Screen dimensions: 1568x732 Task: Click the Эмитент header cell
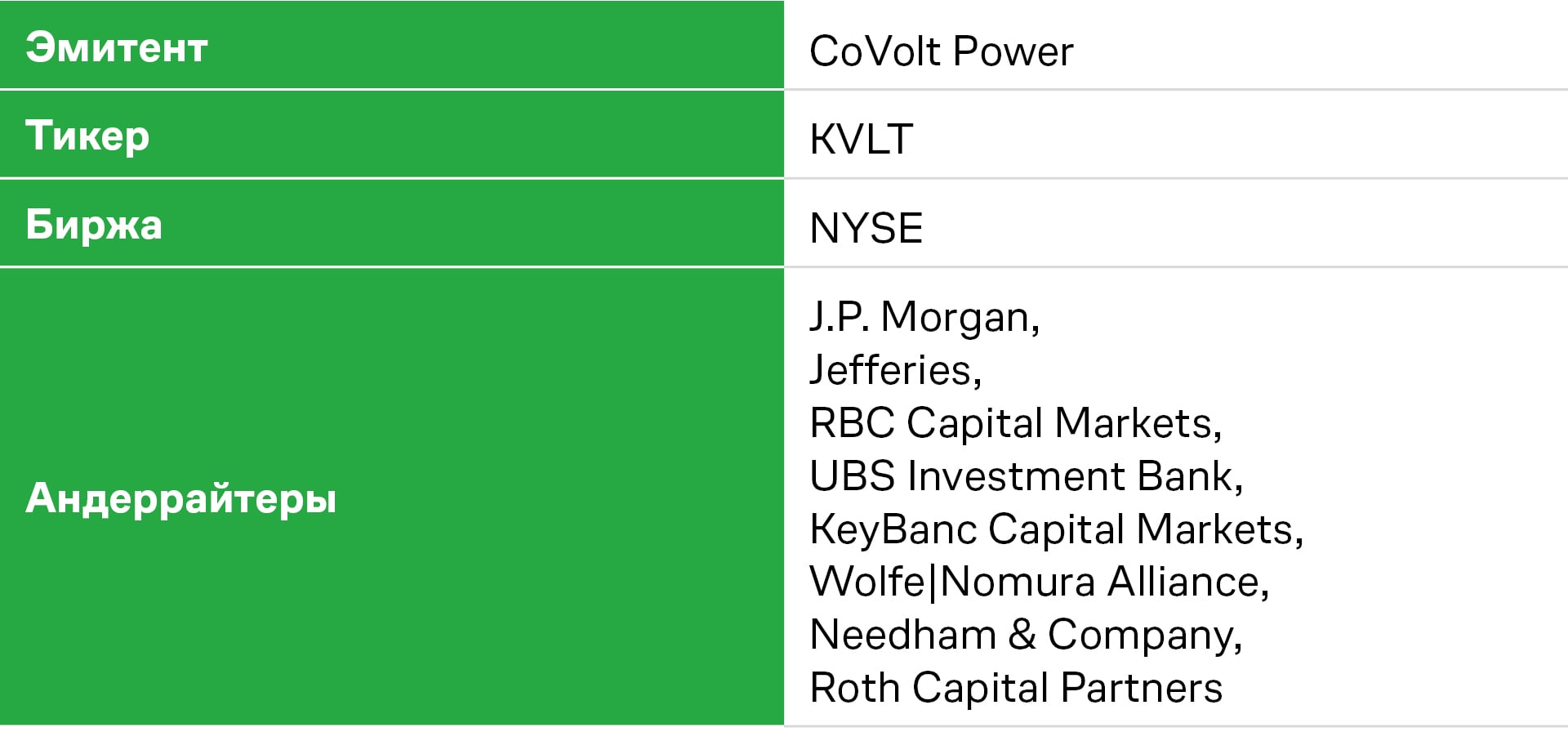click(392, 44)
